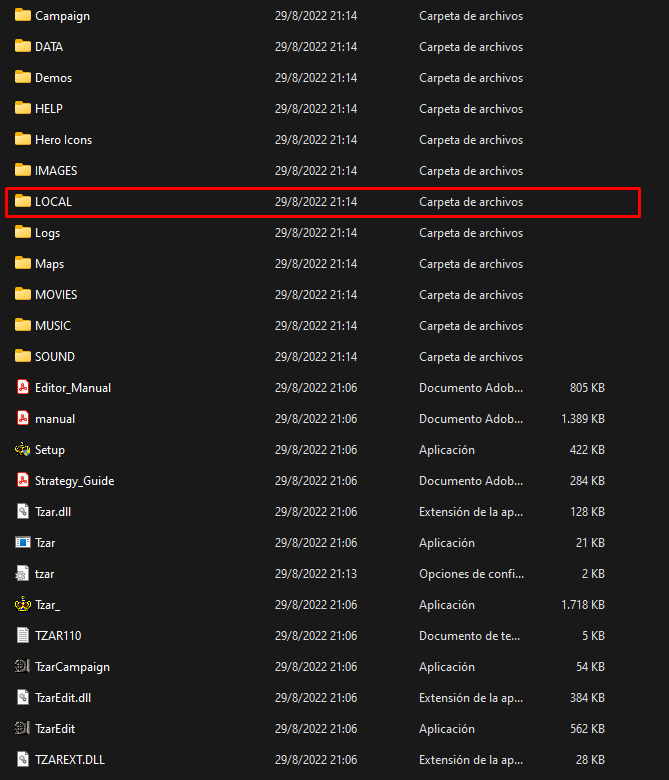Click the 54 KB size value
The width and height of the screenshot is (669, 780).
(x=590, y=667)
